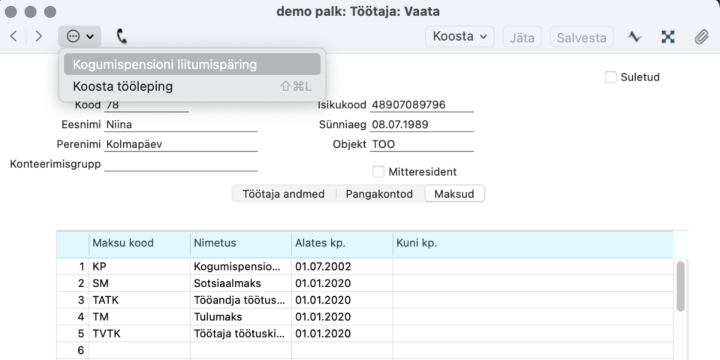The height and width of the screenshot is (360, 720).
Task: Click the tax table vertical scrollbar thumb
Action: (x=681, y=286)
